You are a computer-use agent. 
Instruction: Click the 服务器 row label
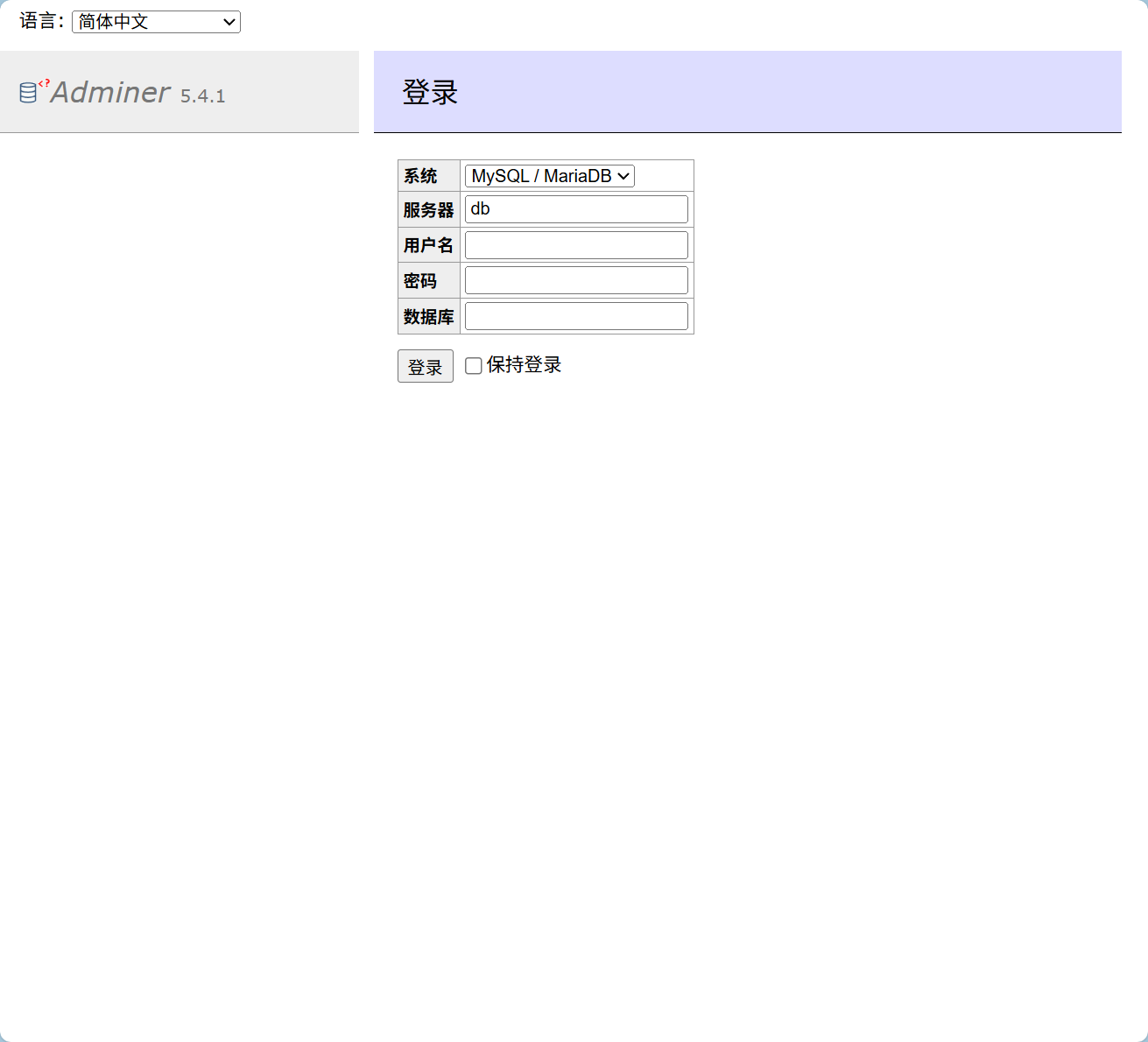428,209
